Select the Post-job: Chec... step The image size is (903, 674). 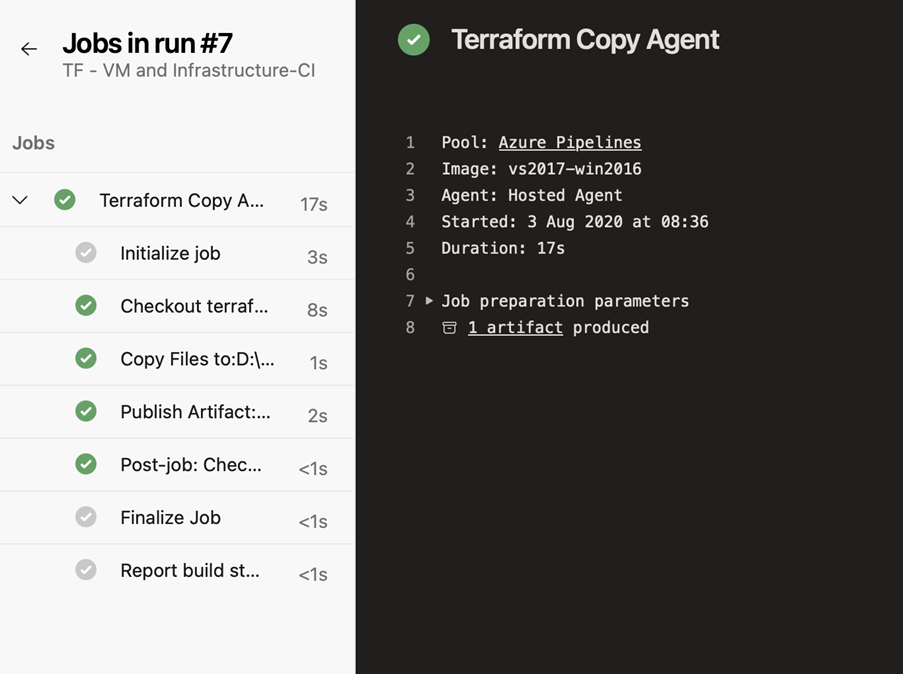pos(177,465)
